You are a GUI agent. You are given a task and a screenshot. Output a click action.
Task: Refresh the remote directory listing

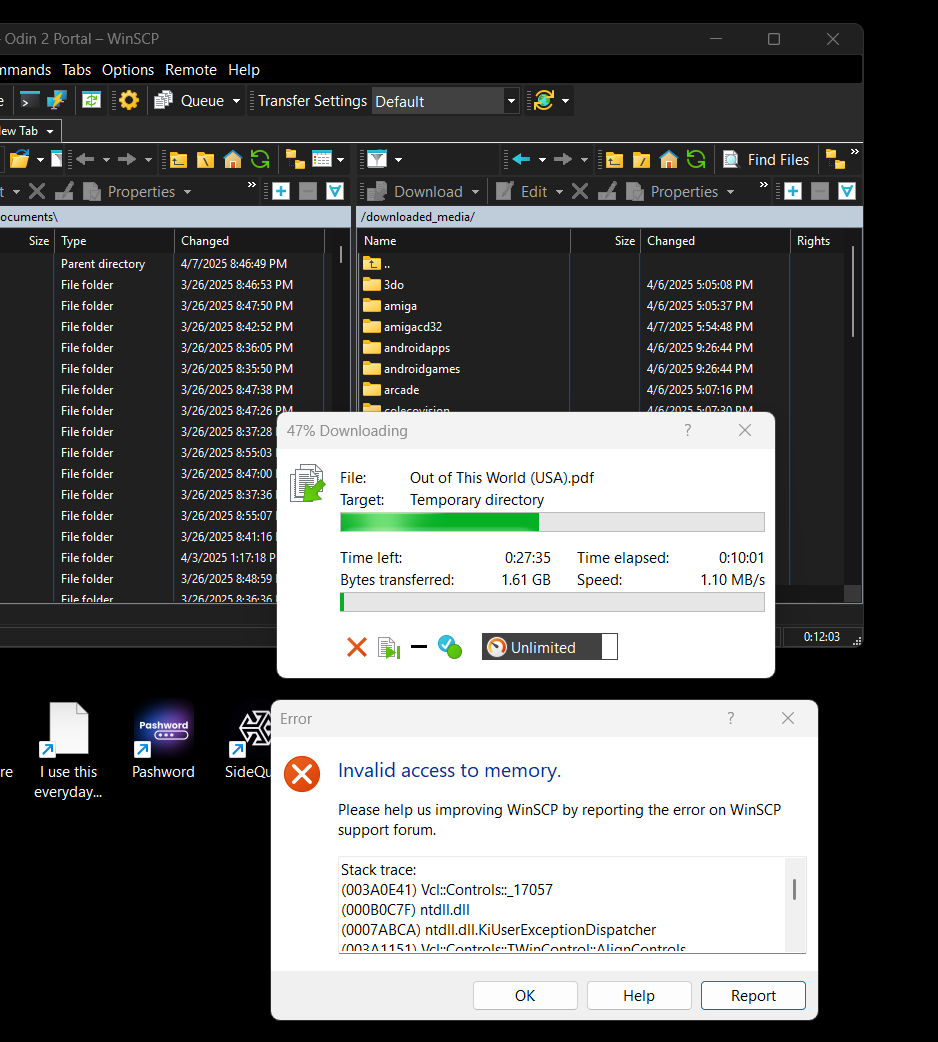[x=696, y=160]
